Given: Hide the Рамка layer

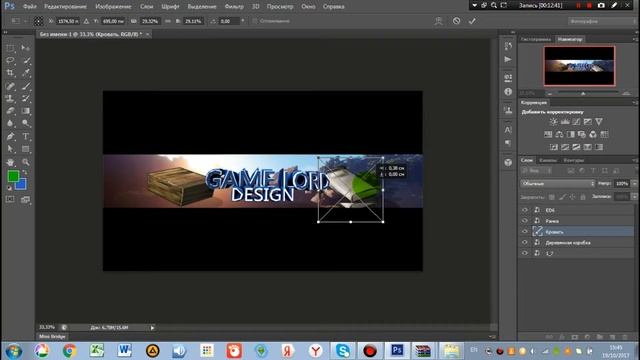Looking at the screenshot, I should click(525, 221).
